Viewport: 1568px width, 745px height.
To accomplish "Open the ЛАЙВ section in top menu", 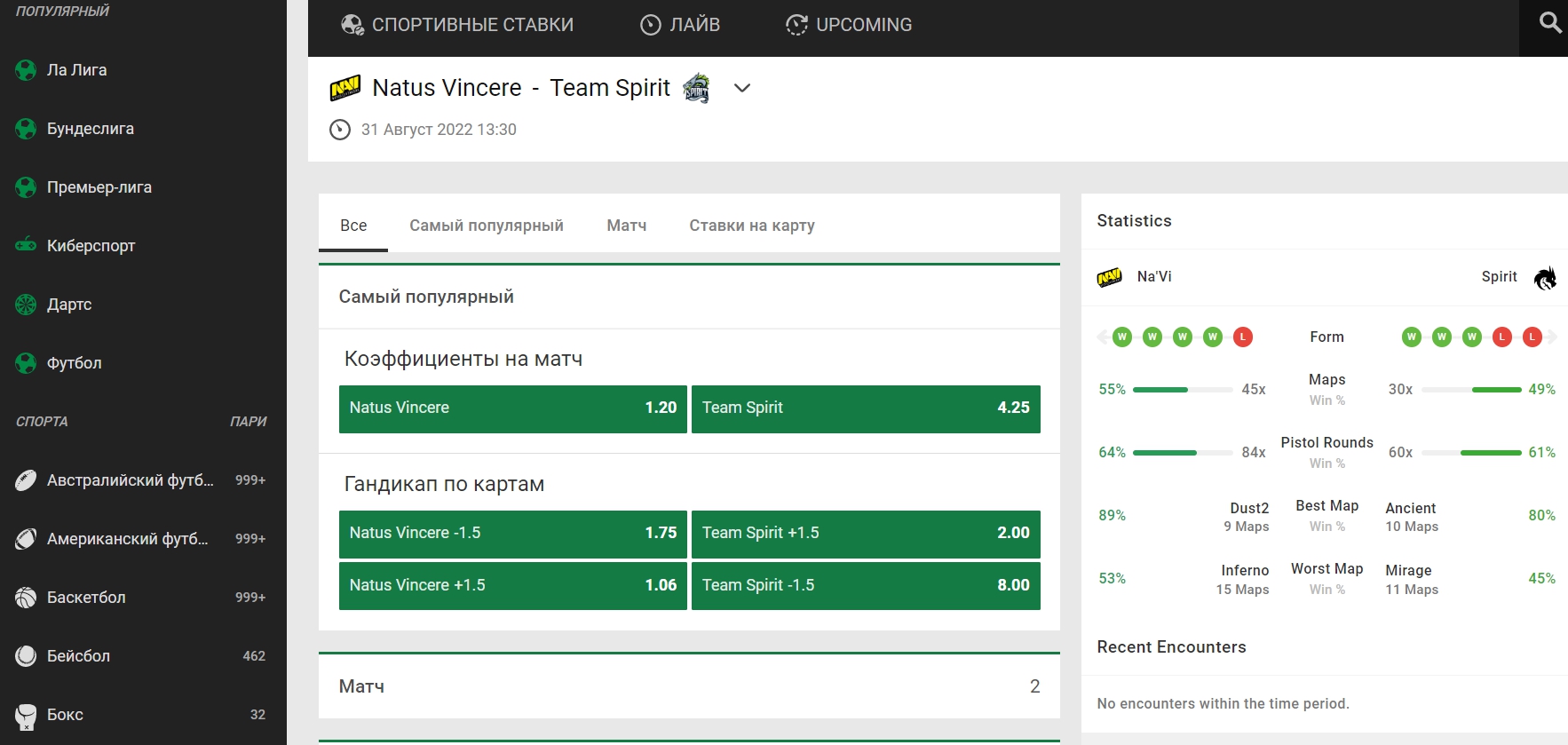I will point(680,25).
